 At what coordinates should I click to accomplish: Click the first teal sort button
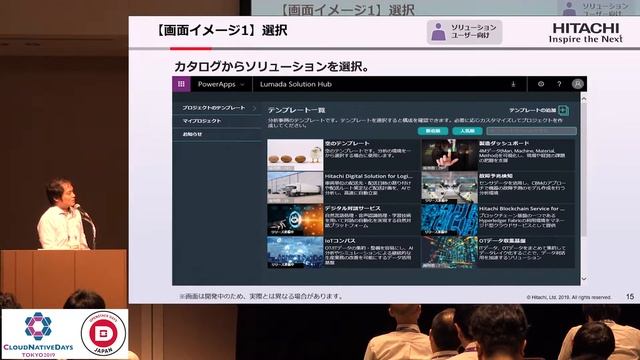(433, 131)
